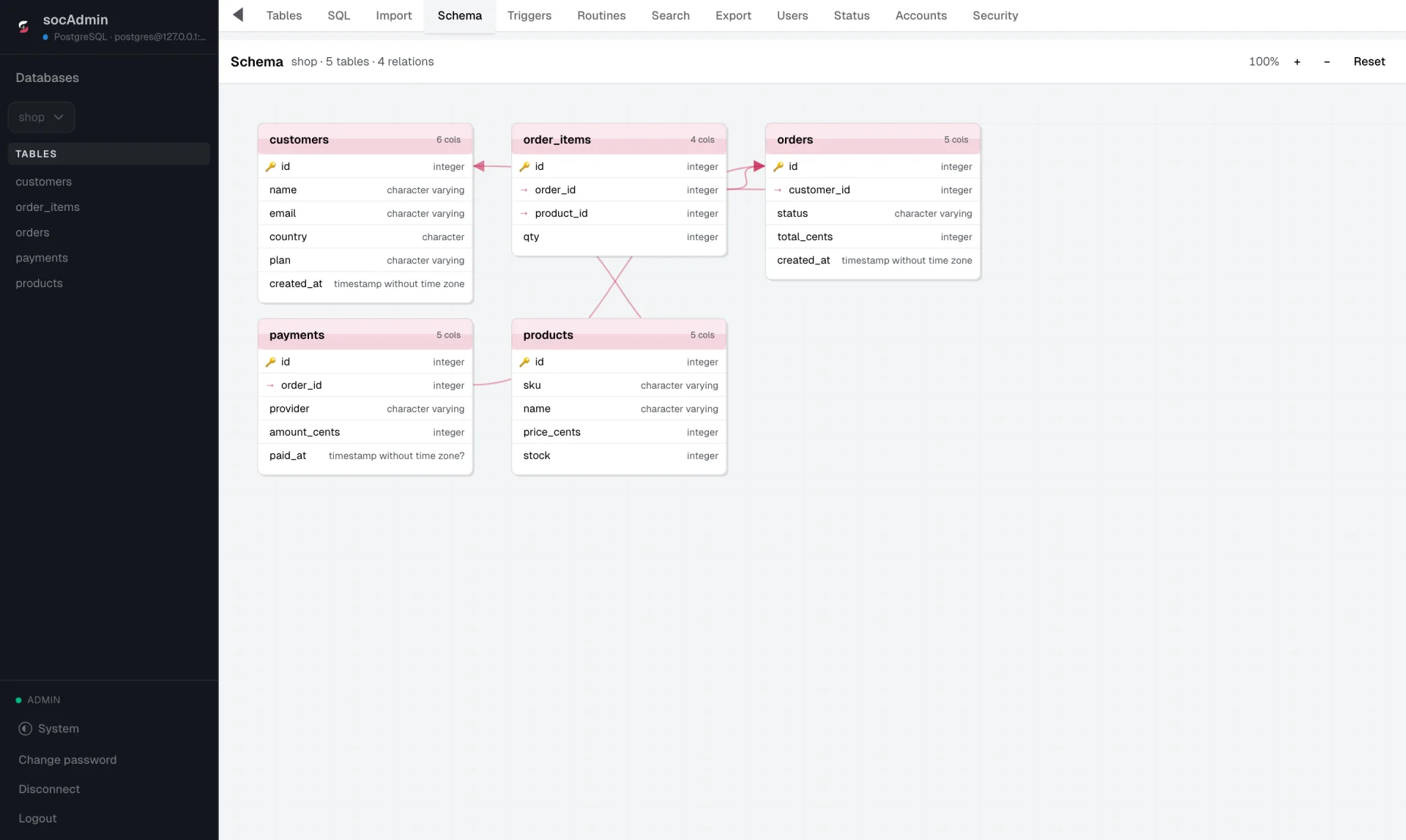Click Change password in sidebar

coord(67,760)
